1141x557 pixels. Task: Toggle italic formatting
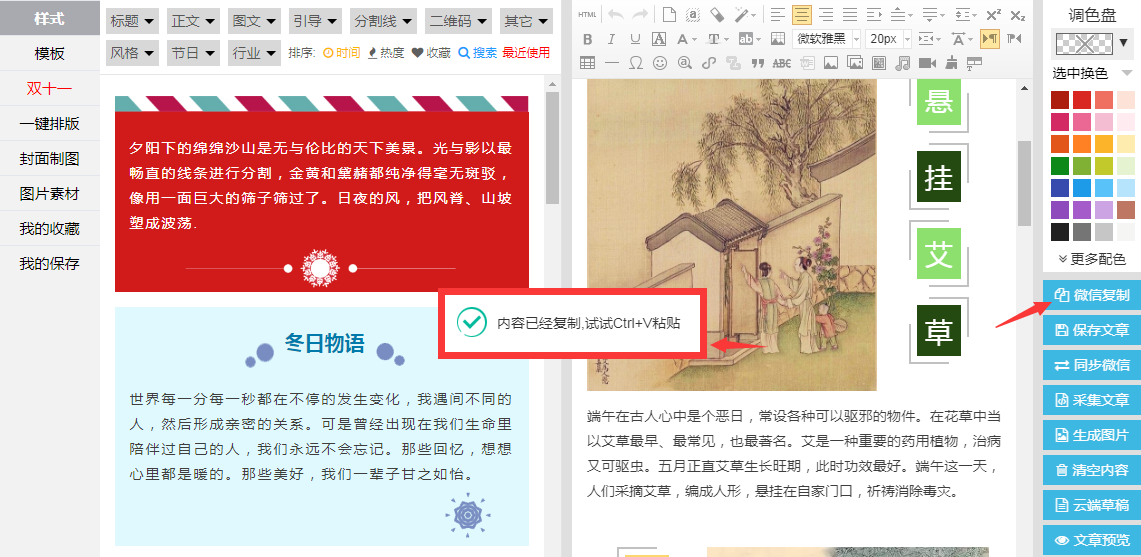pos(611,39)
